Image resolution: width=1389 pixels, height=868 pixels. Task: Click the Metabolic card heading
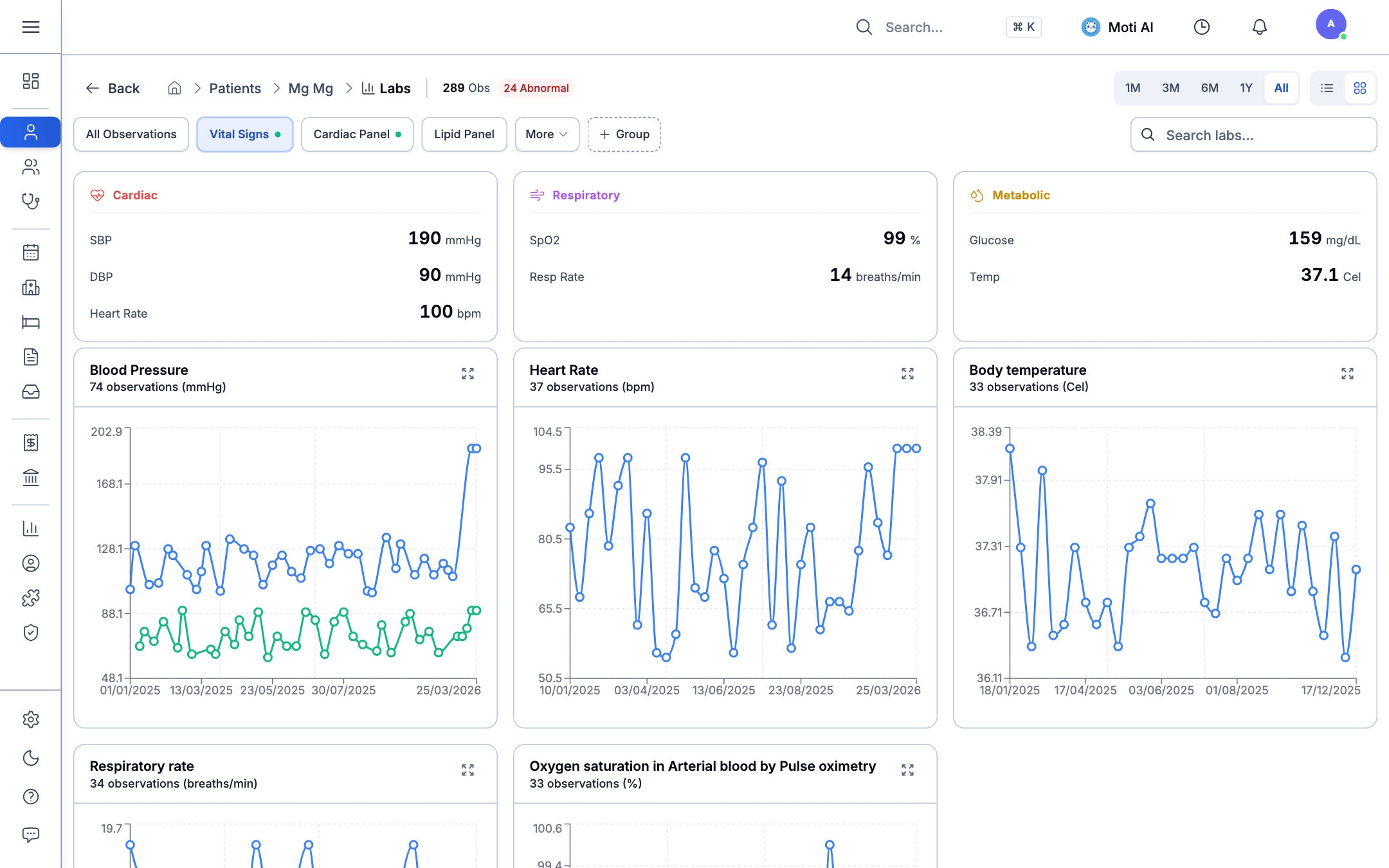tap(1021, 195)
